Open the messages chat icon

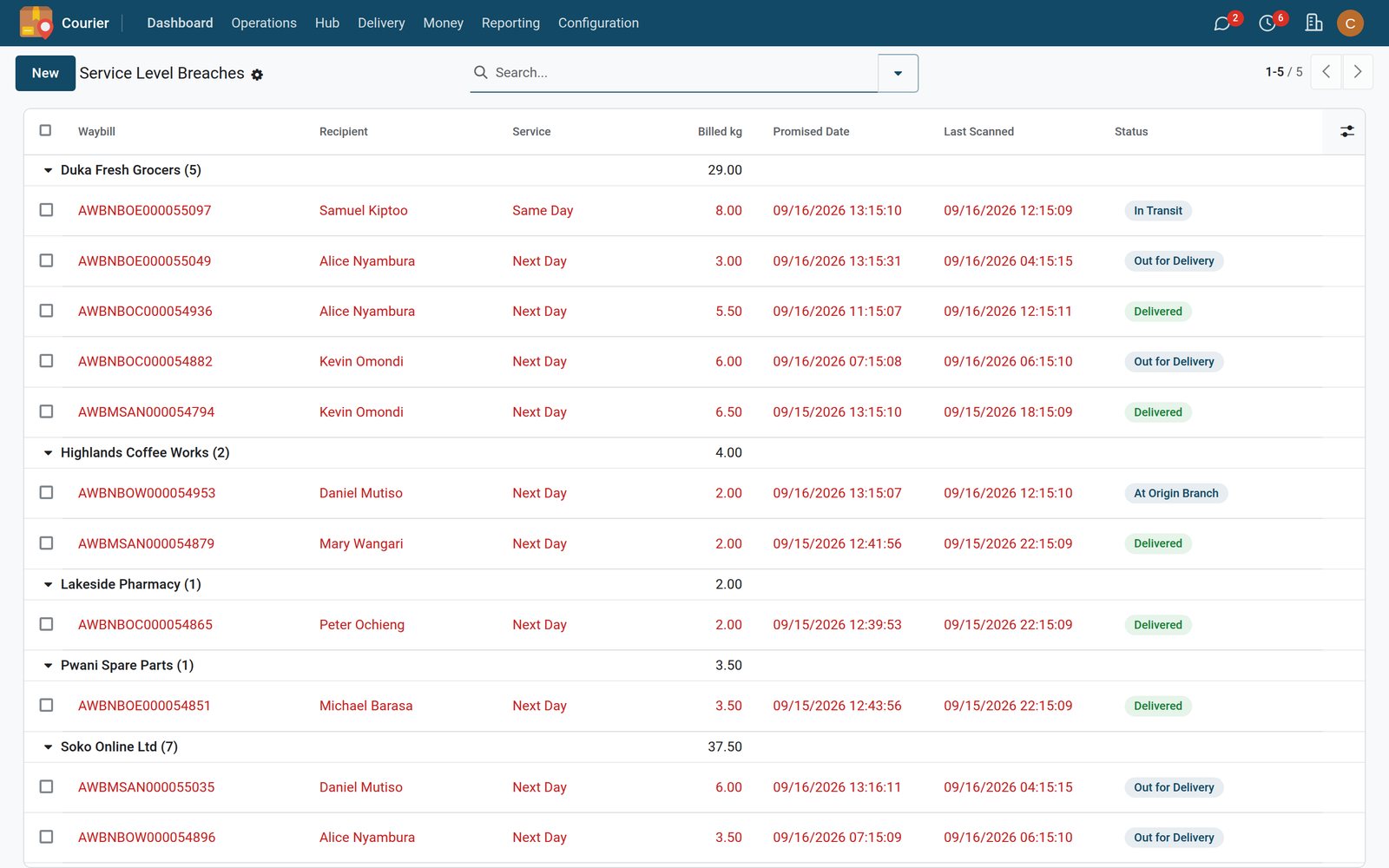pyautogui.click(x=1222, y=23)
